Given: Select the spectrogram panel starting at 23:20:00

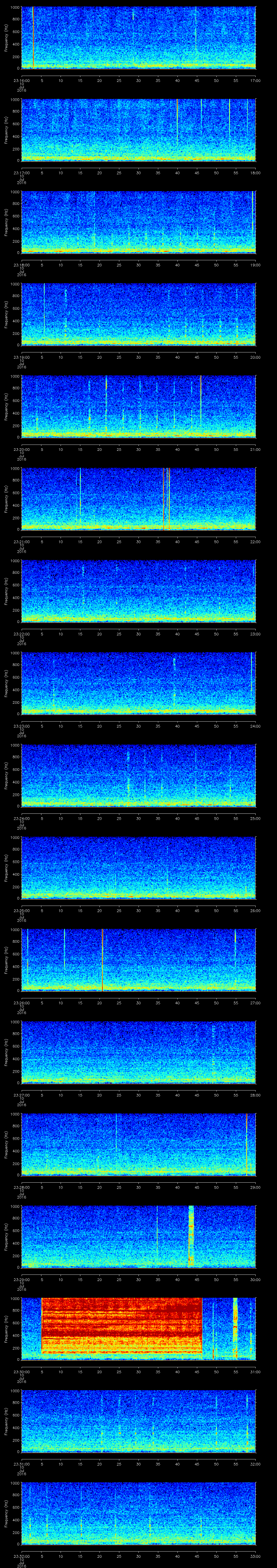Looking at the screenshot, I should point(138,407).
